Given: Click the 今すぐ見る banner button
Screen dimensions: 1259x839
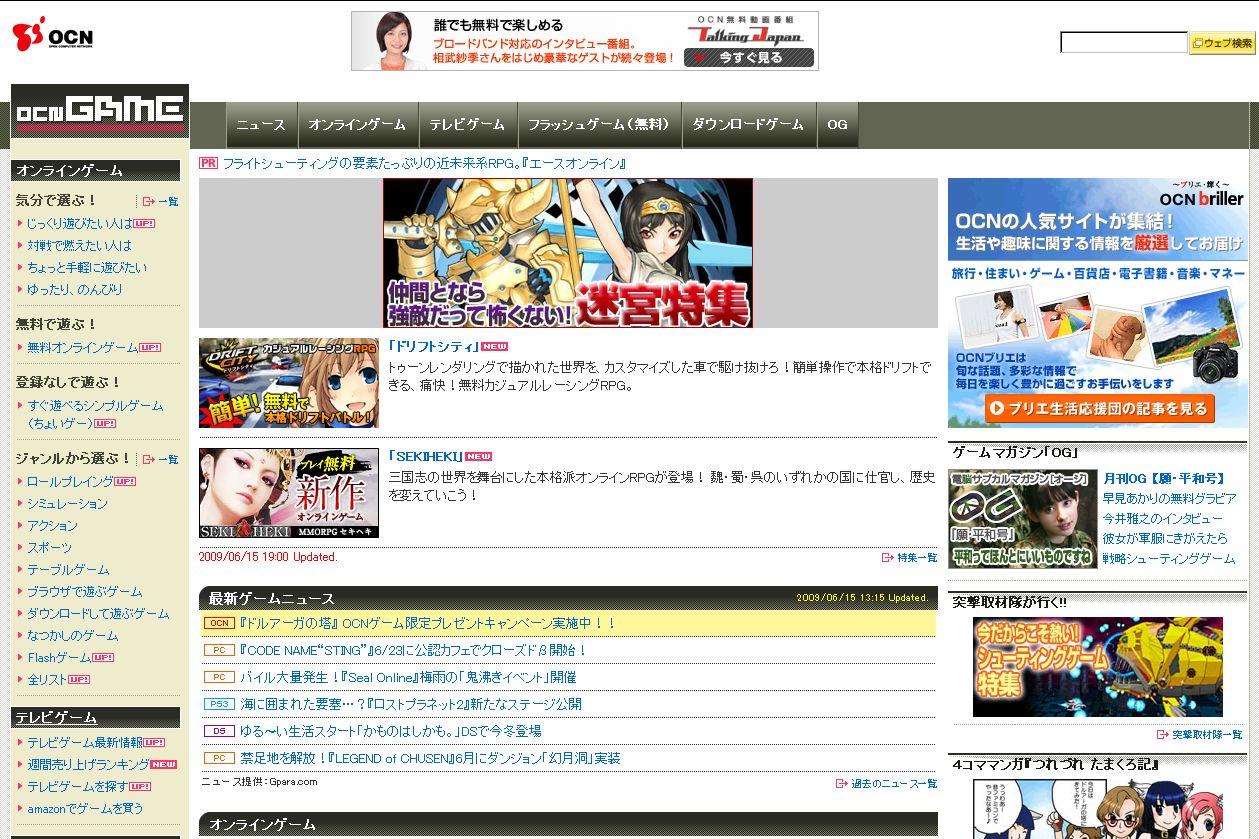Looking at the screenshot, I should [x=749, y=58].
